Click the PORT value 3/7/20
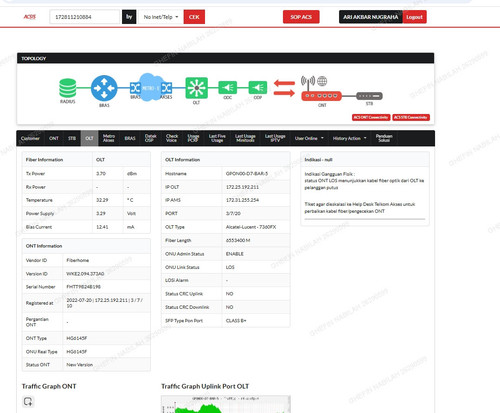The image size is (500, 413). coord(233,213)
